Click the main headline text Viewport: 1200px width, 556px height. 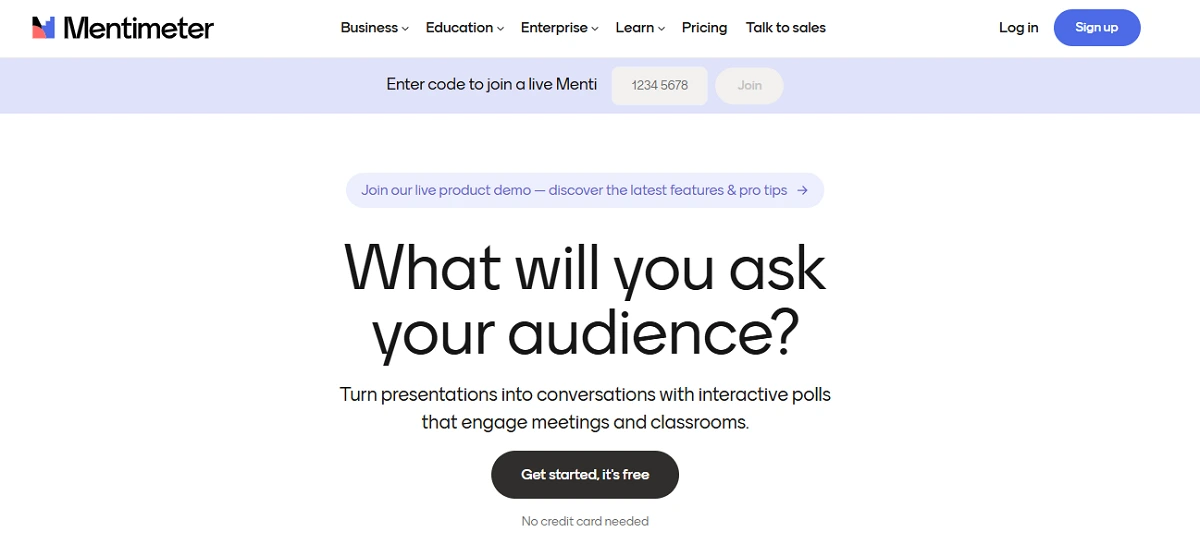[585, 300]
